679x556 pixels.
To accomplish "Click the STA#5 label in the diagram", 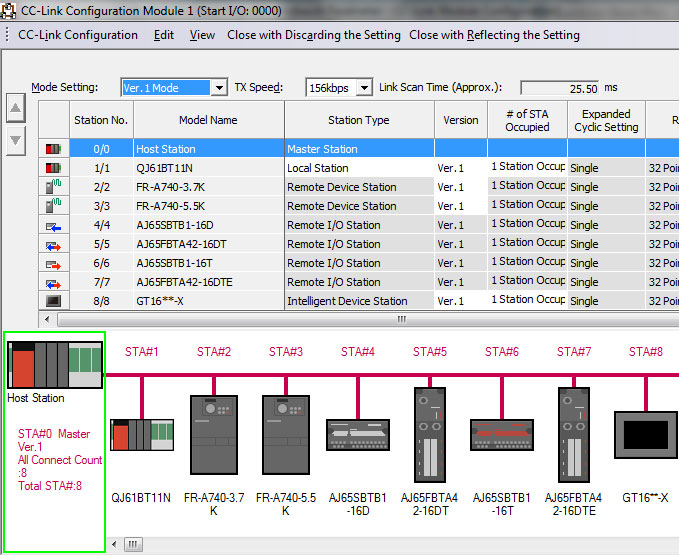I will coord(430,352).
